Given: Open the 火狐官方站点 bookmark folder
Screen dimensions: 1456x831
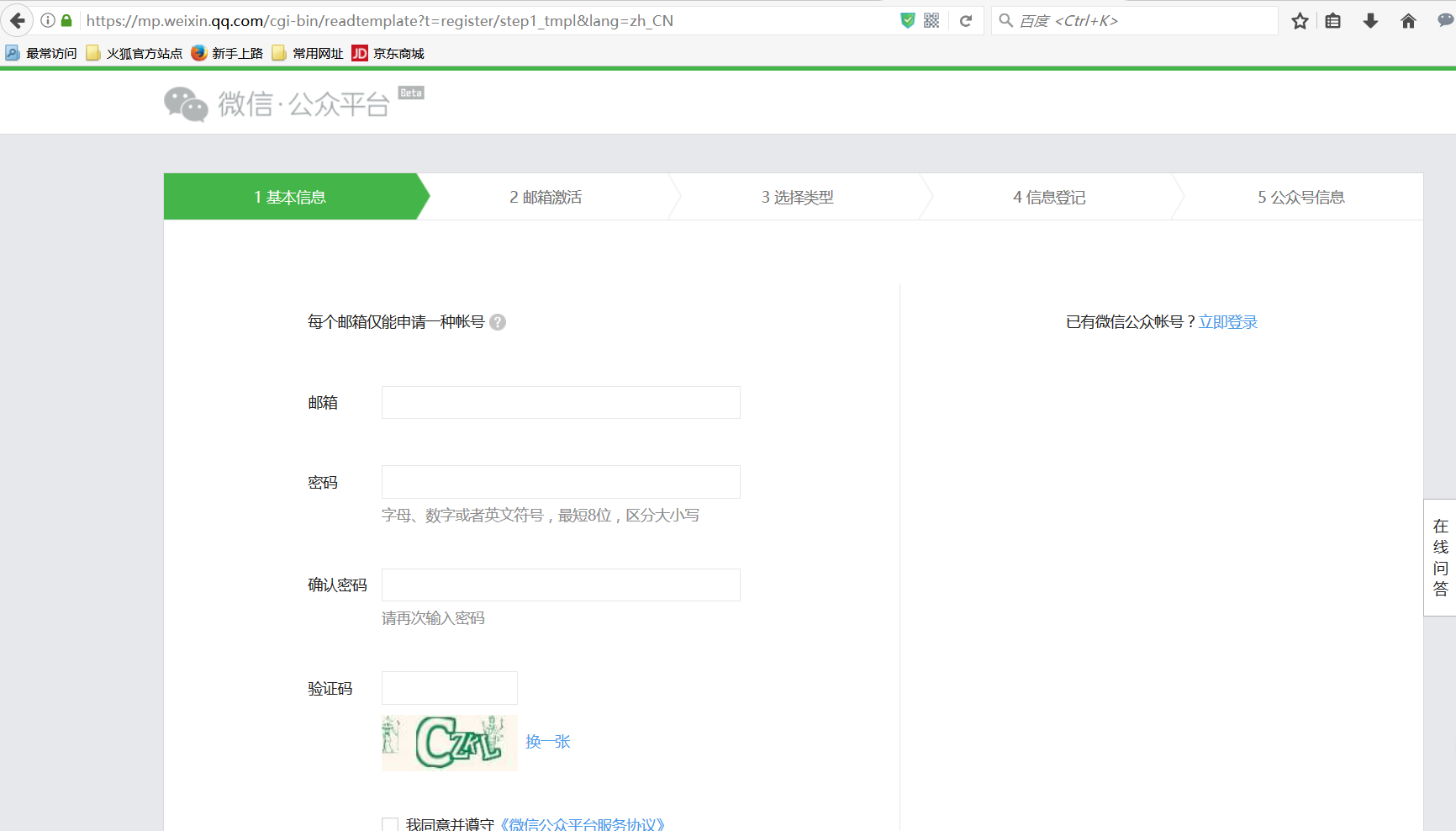Looking at the screenshot, I should (x=135, y=53).
